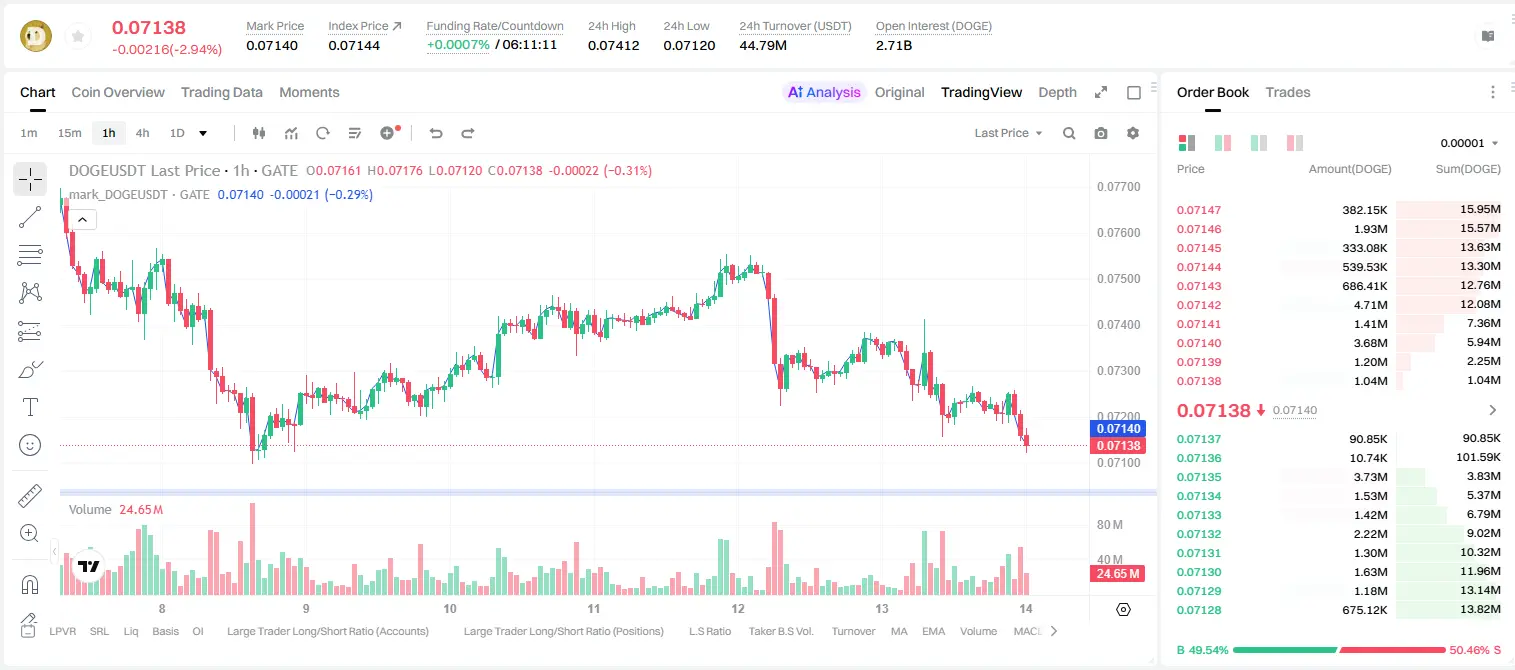The width and height of the screenshot is (1515, 670).
Task: Open the Coin Overview tab
Action: tap(118, 92)
